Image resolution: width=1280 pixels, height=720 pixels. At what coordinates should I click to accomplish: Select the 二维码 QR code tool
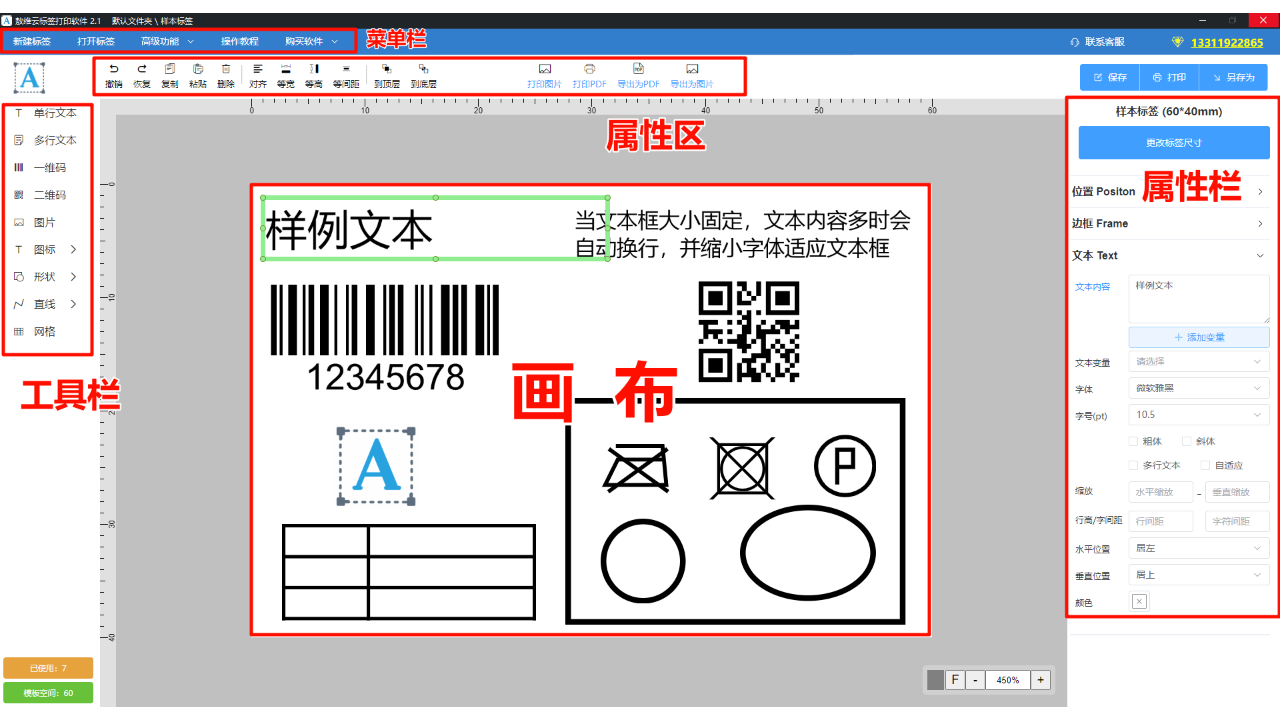pos(45,194)
